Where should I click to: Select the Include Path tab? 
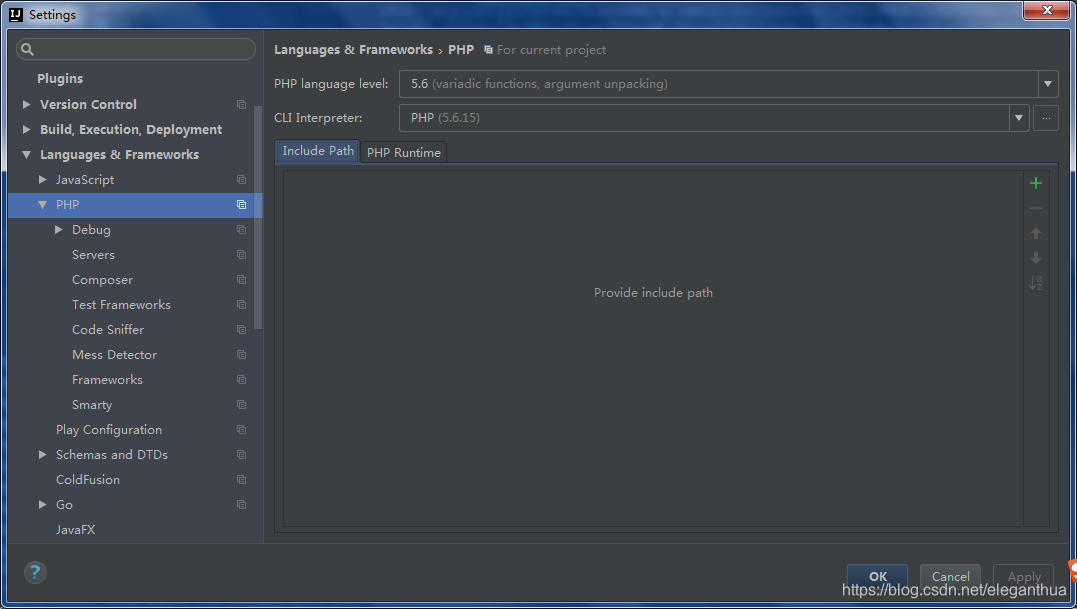click(317, 151)
